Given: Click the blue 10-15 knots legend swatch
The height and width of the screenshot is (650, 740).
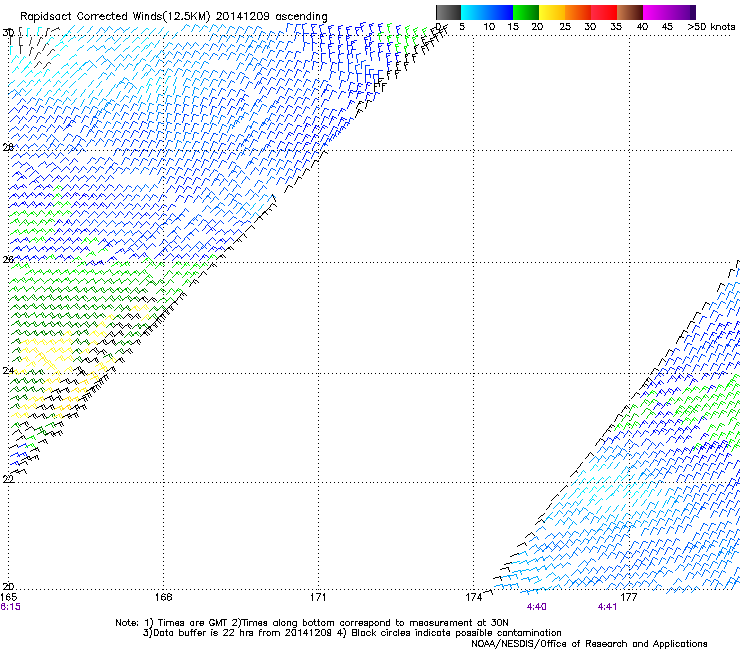Looking at the screenshot, I should click(x=500, y=12).
